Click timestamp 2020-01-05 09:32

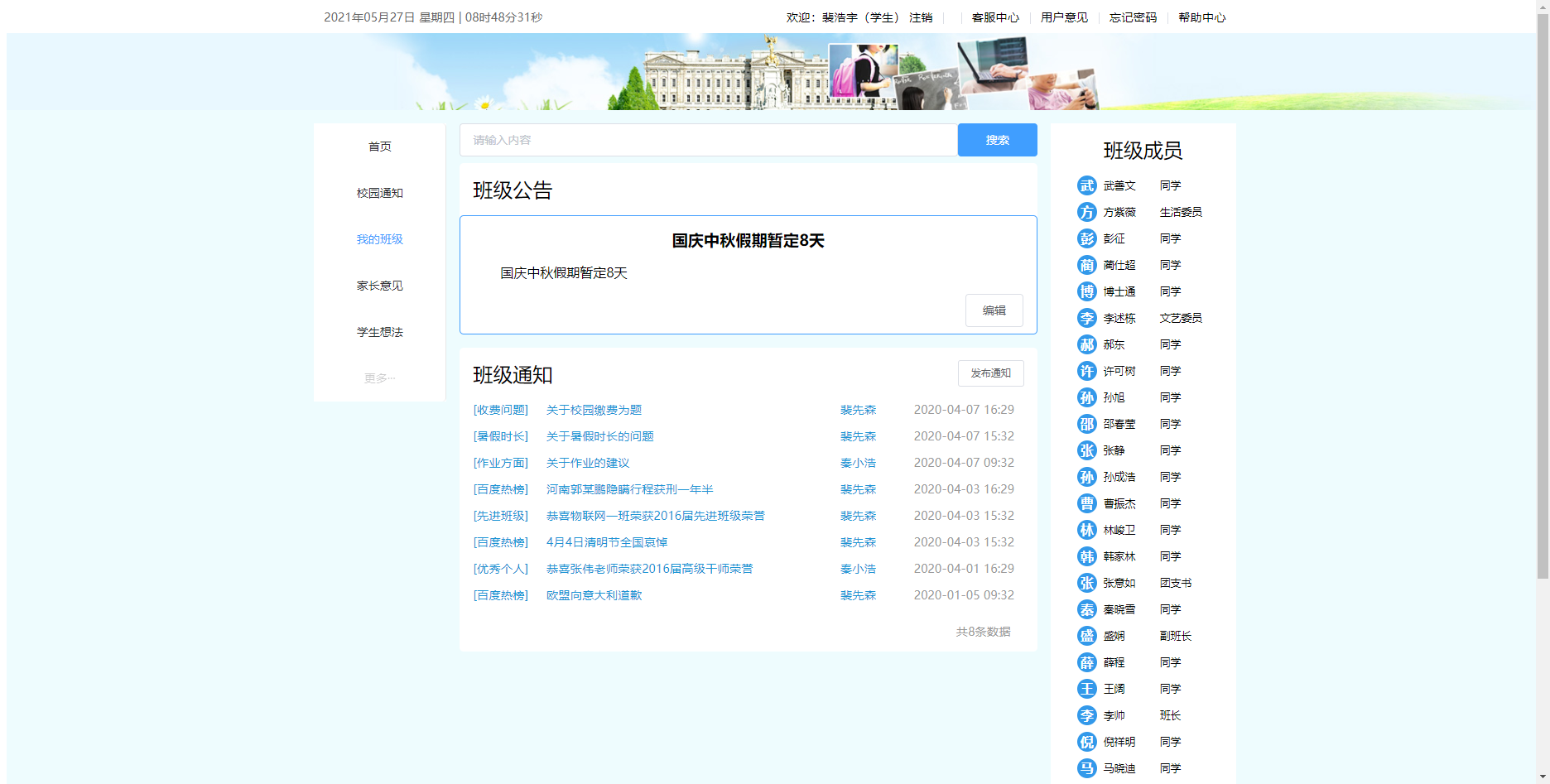pos(964,595)
